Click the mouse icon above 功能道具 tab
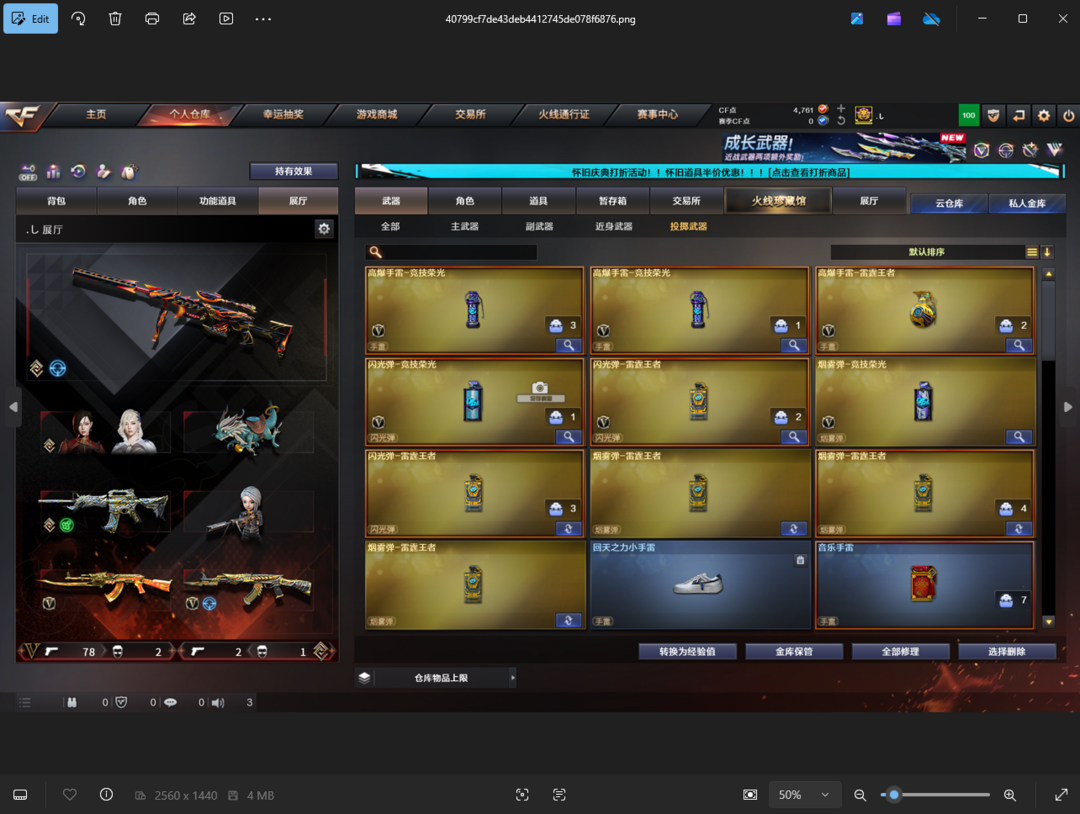The width and height of the screenshot is (1080, 814). (129, 171)
